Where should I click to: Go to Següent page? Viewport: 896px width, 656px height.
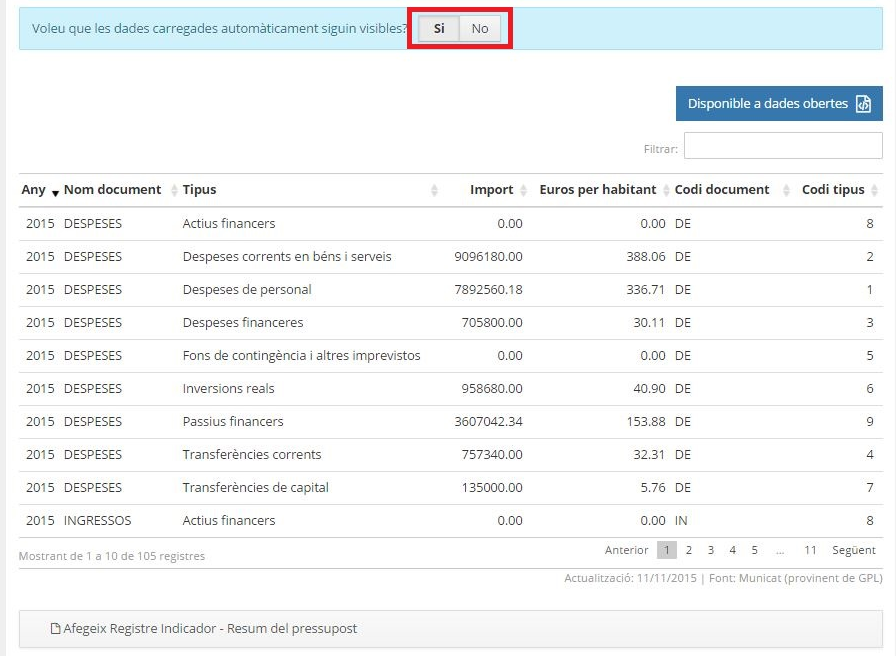pos(853,550)
